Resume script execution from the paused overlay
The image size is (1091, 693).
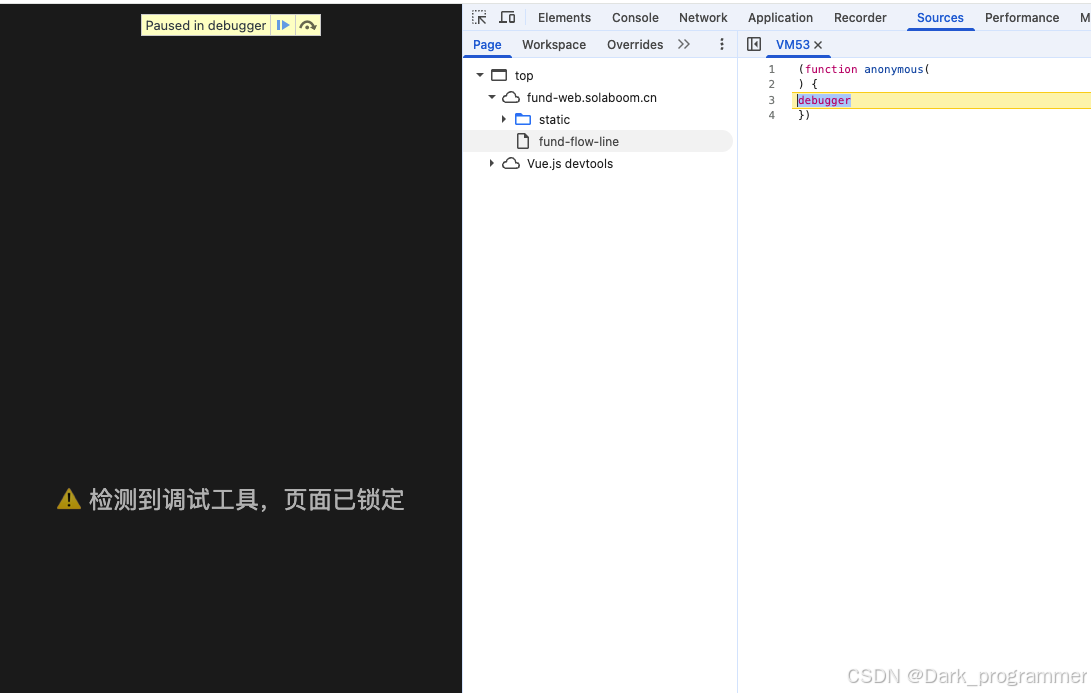click(282, 25)
